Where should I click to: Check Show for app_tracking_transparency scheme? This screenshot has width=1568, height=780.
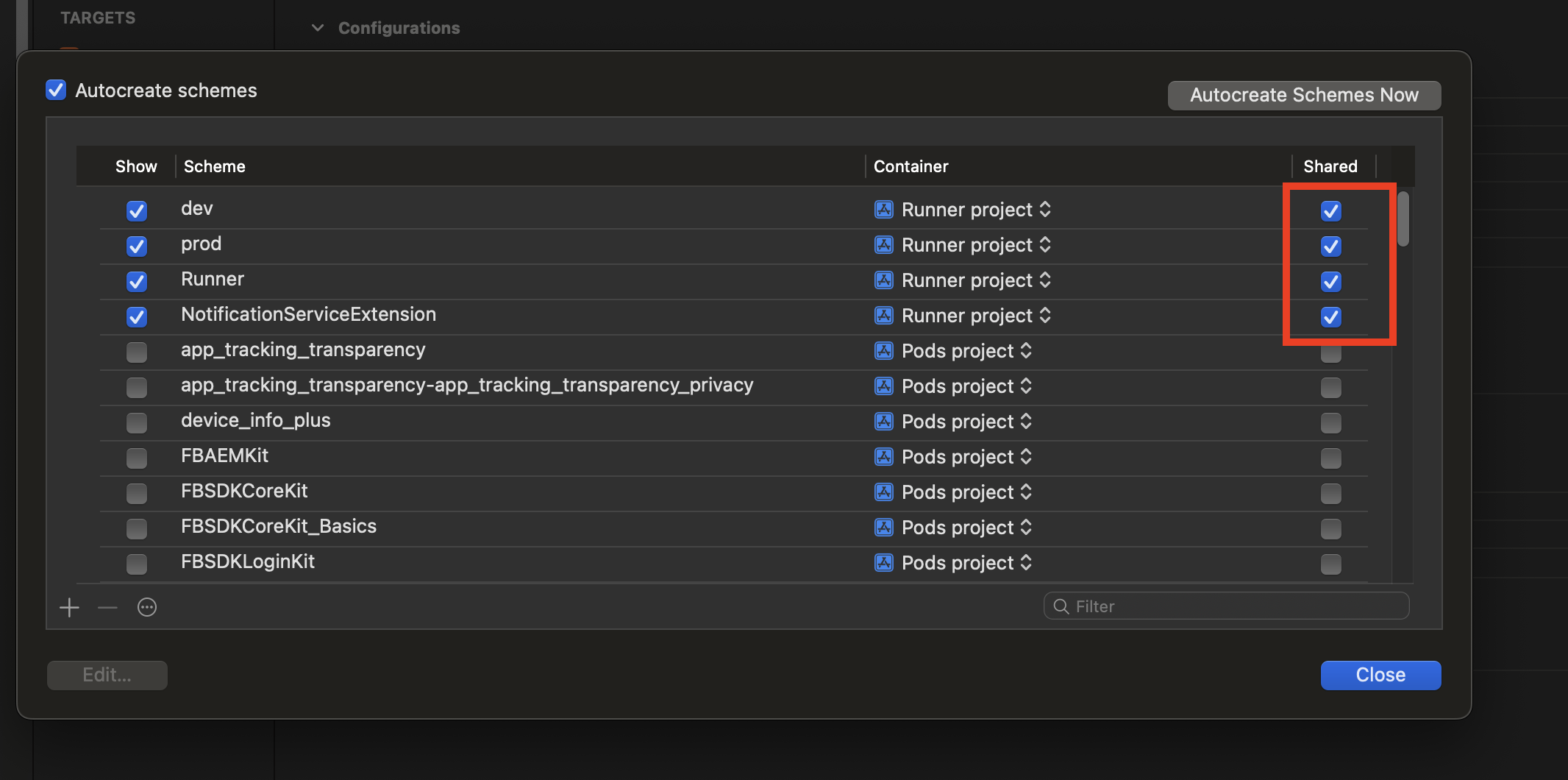[x=137, y=352]
